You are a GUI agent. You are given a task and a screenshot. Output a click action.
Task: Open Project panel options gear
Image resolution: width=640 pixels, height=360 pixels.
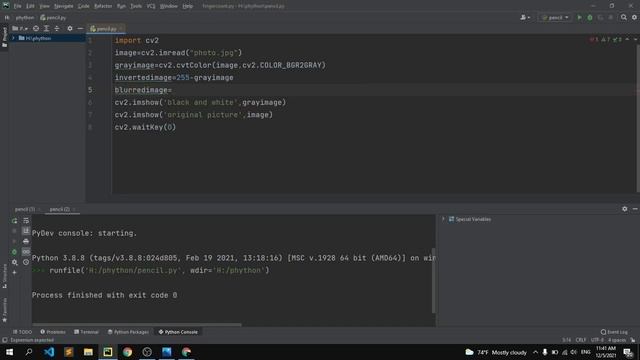(x=70, y=29)
